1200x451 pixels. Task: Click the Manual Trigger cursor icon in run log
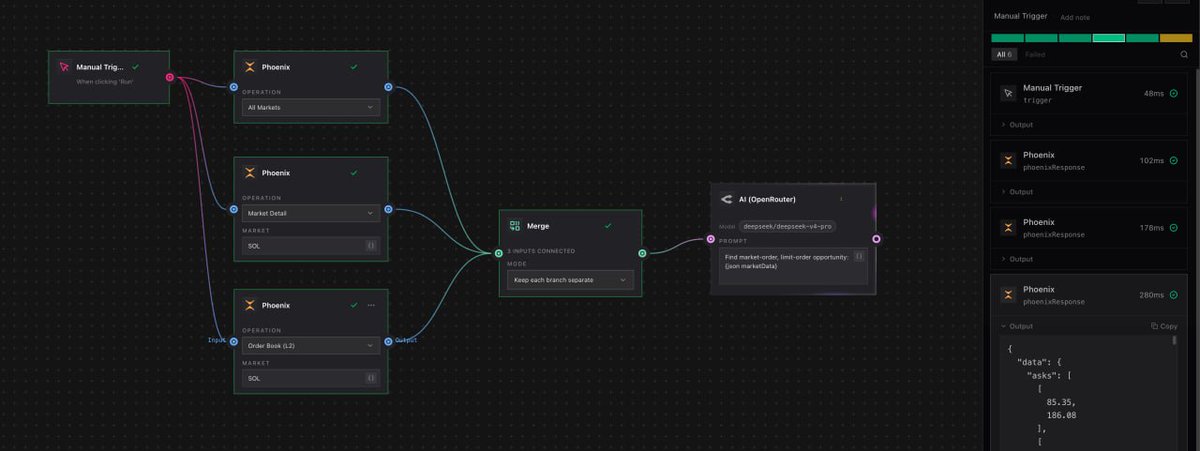click(1008, 93)
